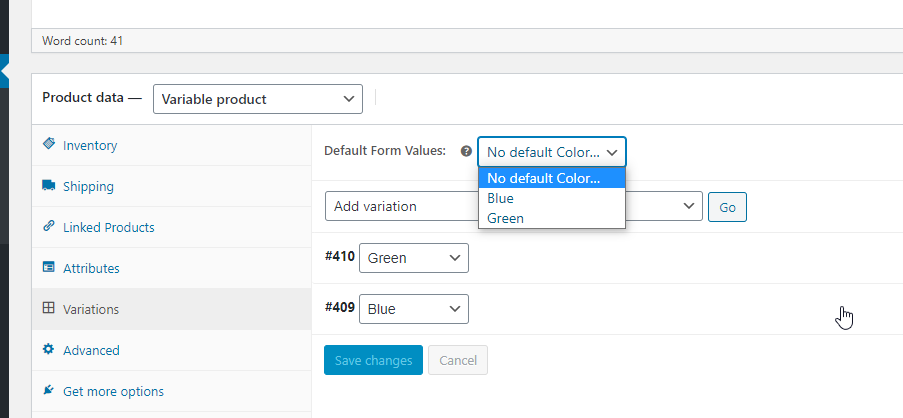Switch to the Shipping tab
This screenshot has width=903, height=418.
(x=88, y=186)
